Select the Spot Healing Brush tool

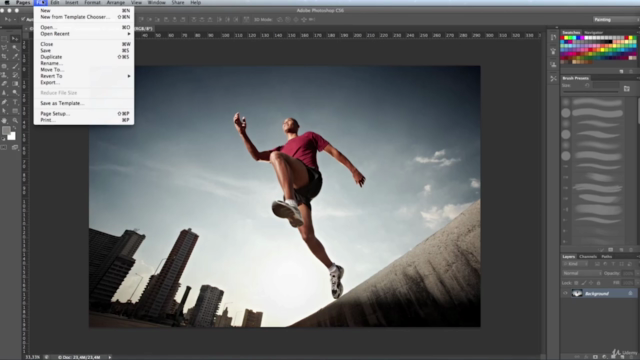click(4, 66)
